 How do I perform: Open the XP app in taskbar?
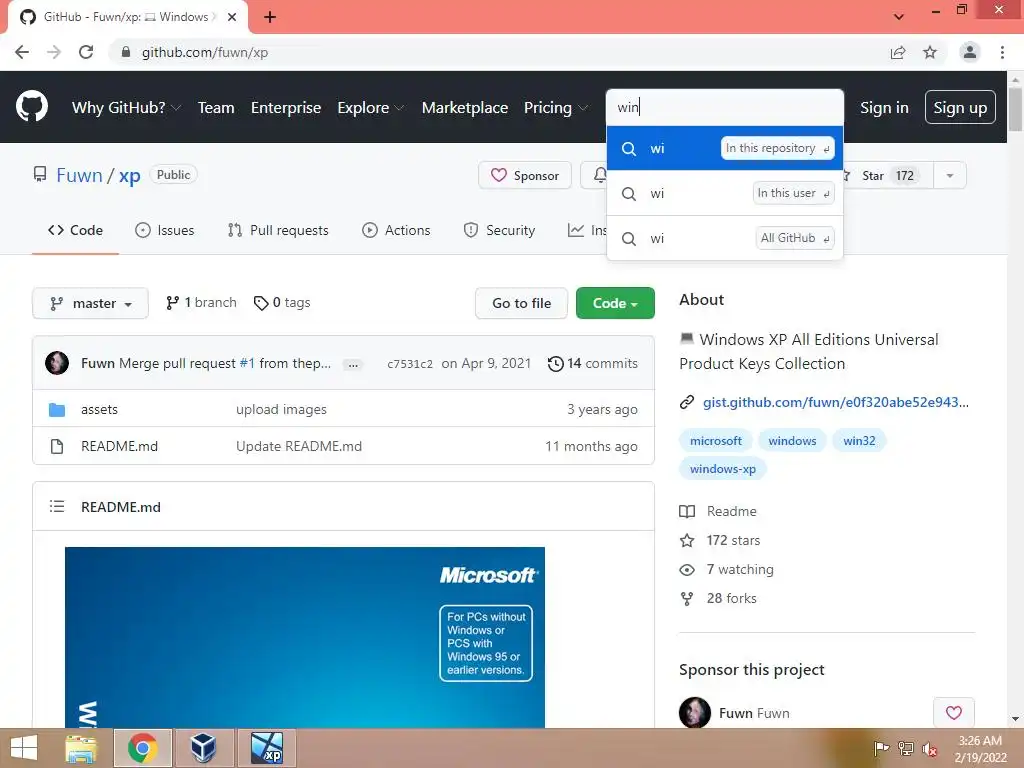(x=267, y=748)
